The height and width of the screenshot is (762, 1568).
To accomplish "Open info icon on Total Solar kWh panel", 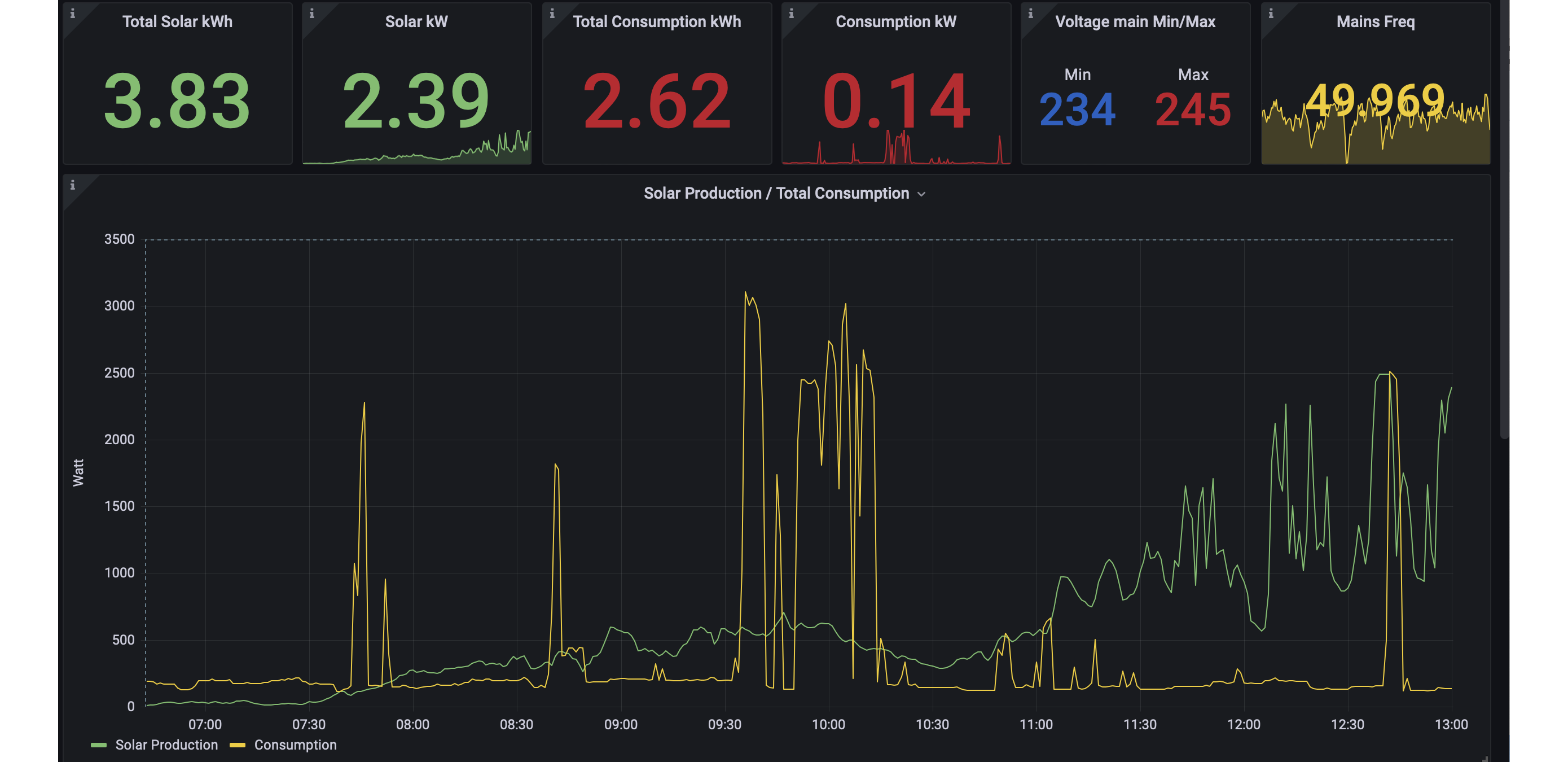I will (72, 14).
